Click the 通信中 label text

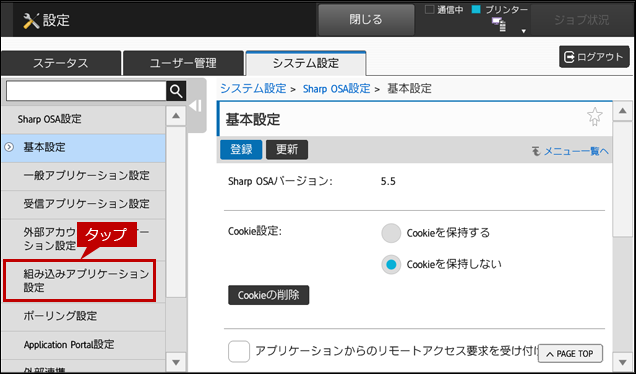pos(450,10)
